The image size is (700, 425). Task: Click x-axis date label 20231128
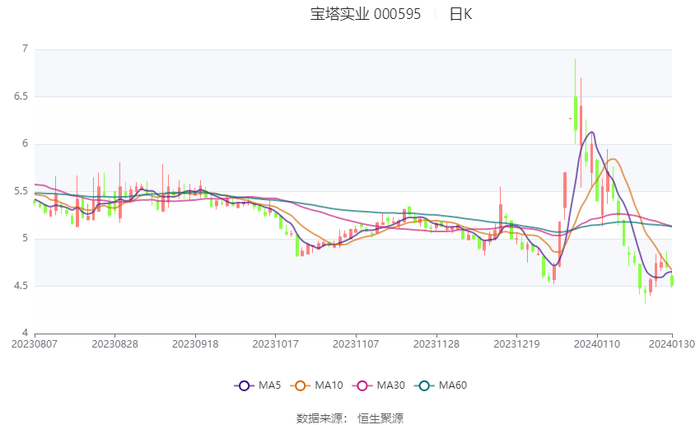436,344
